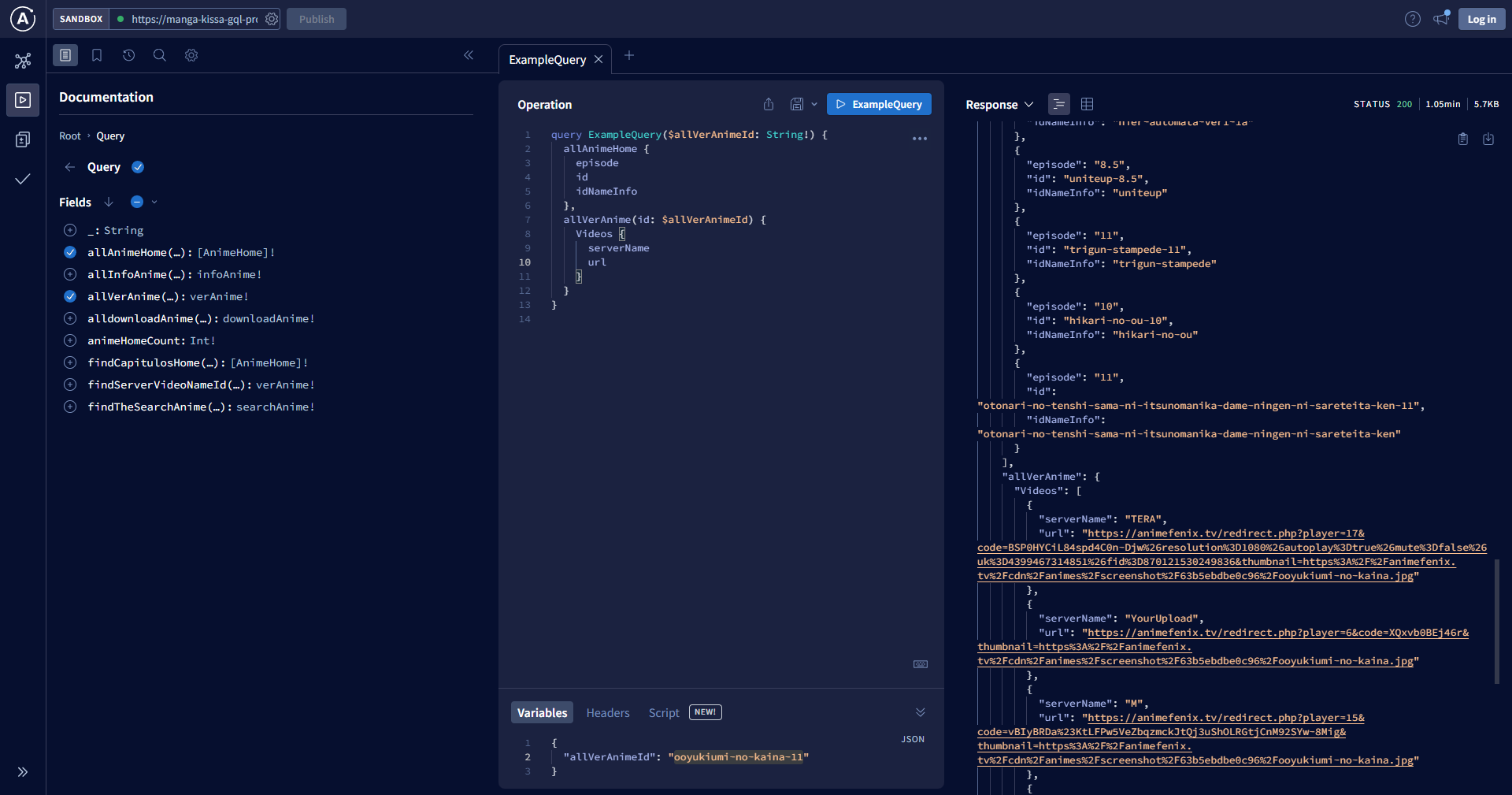Open the schema search magnifier icon
The height and width of the screenshot is (795, 1512).
(159, 55)
